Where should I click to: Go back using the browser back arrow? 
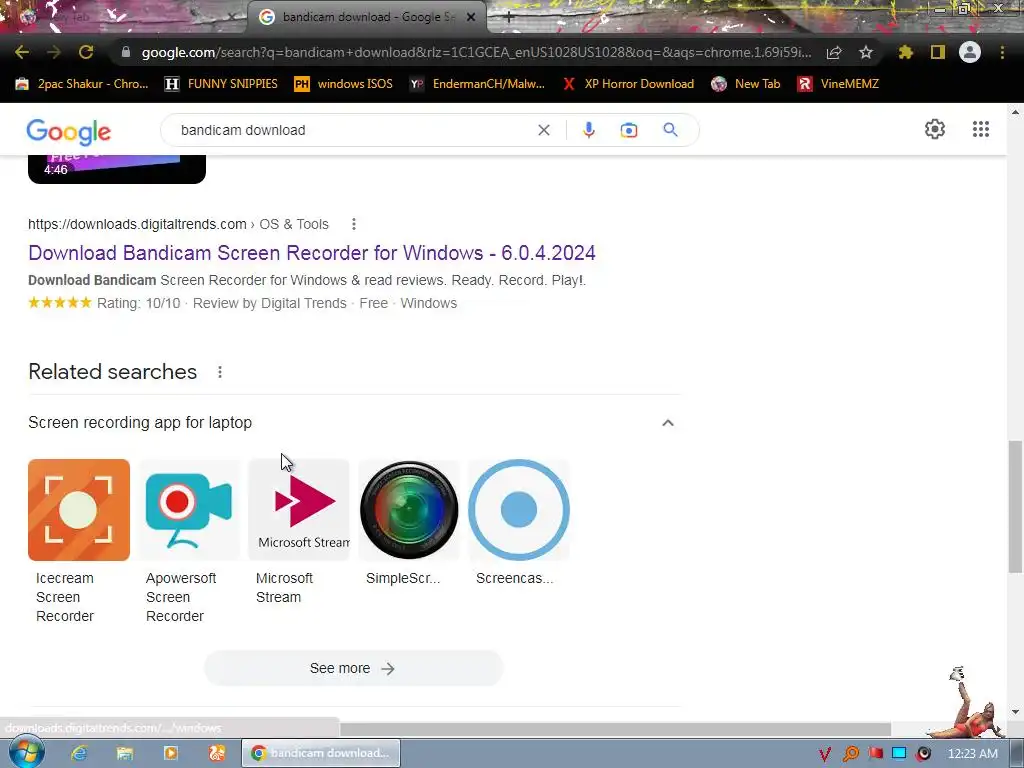22,52
